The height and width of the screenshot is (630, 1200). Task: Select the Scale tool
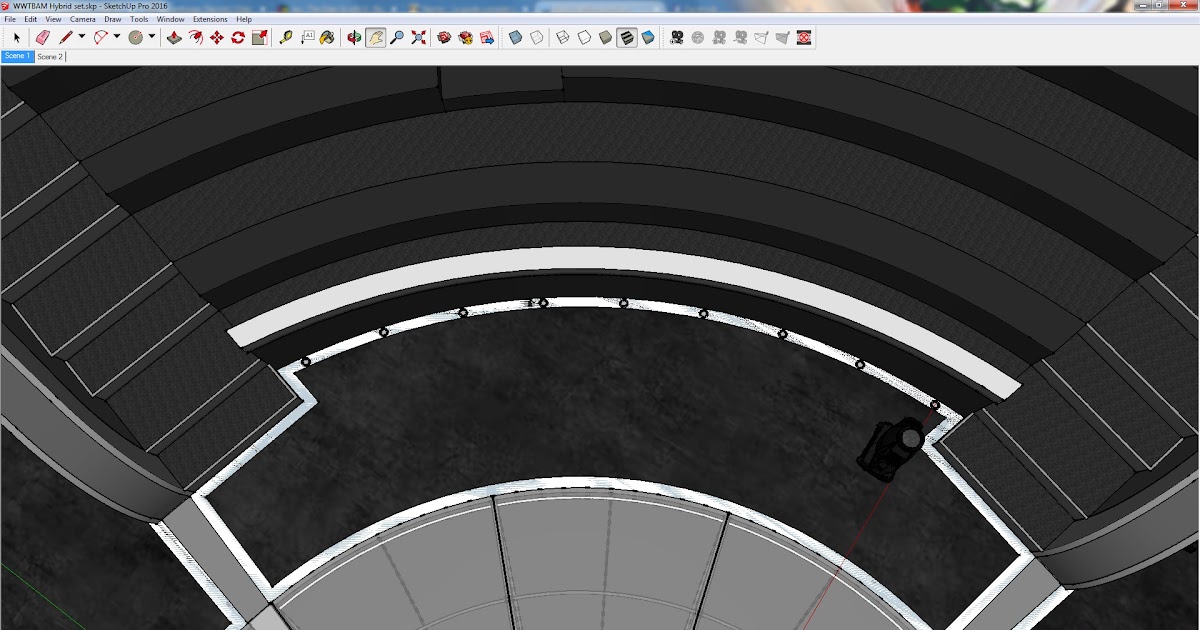[x=260, y=38]
